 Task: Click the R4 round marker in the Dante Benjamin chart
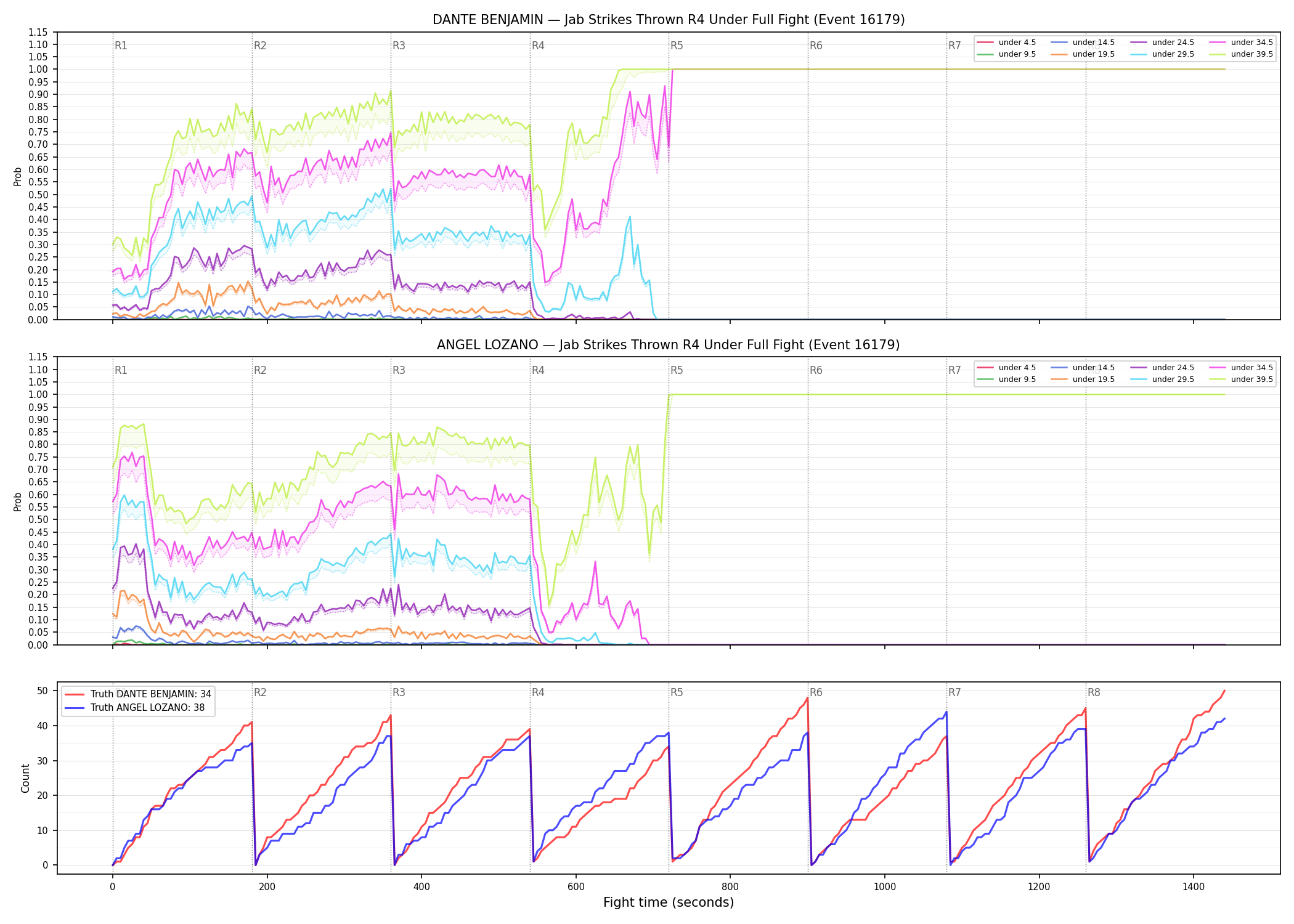click(x=538, y=46)
